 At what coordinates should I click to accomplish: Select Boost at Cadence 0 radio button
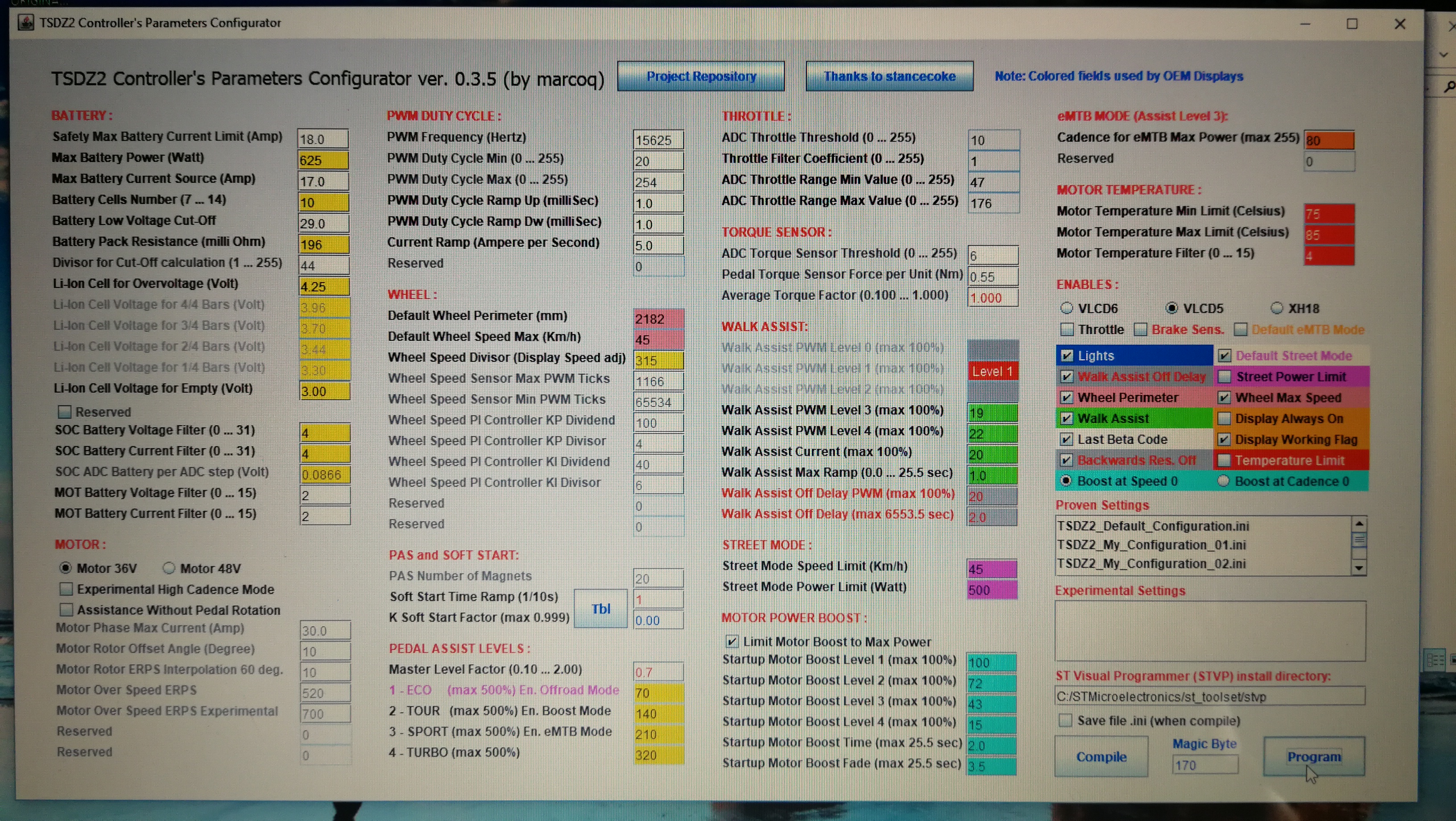pos(1223,481)
